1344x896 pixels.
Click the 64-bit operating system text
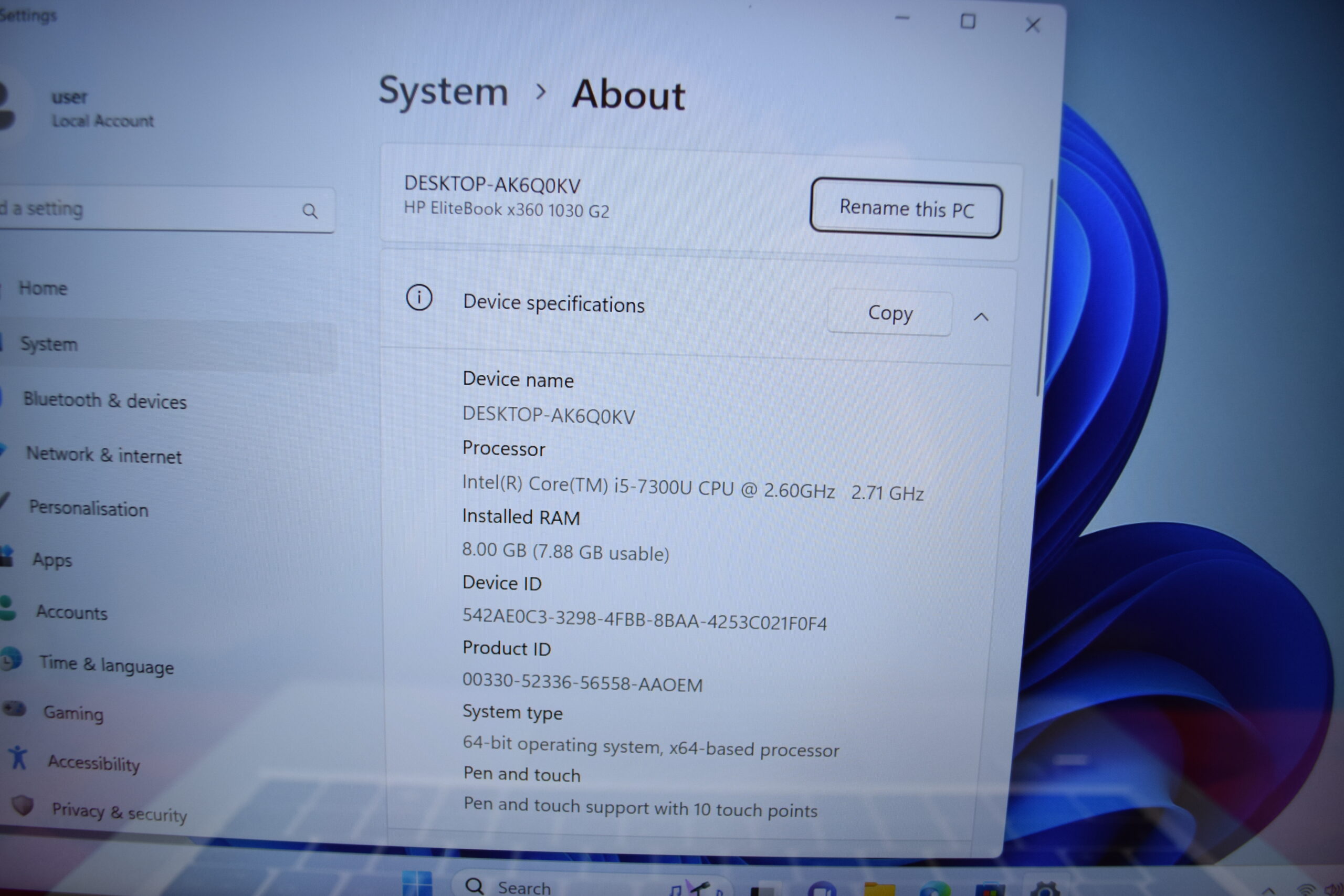pos(650,746)
